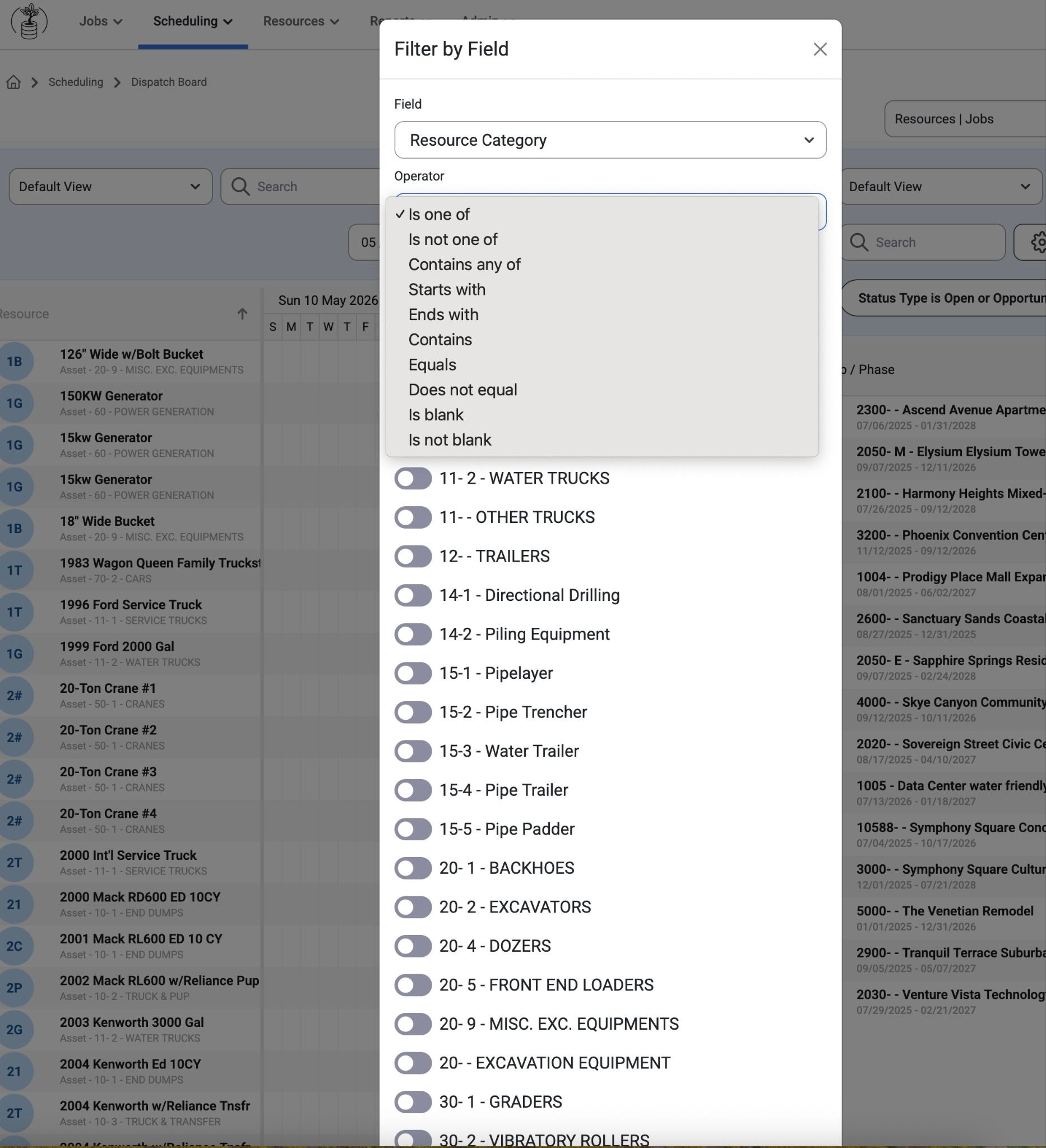Click the Status Type filter chip
This screenshot has width=1046, height=1148.
pyautogui.click(x=943, y=298)
